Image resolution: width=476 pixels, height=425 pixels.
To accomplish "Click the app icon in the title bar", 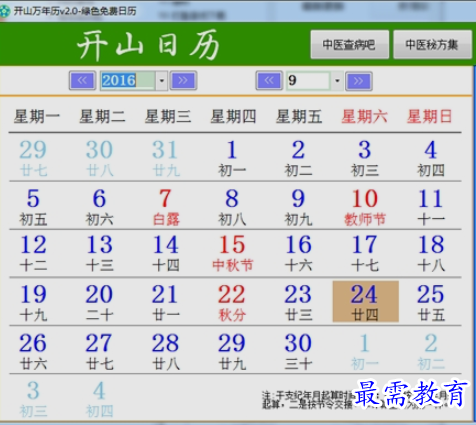I will coord(5,11).
